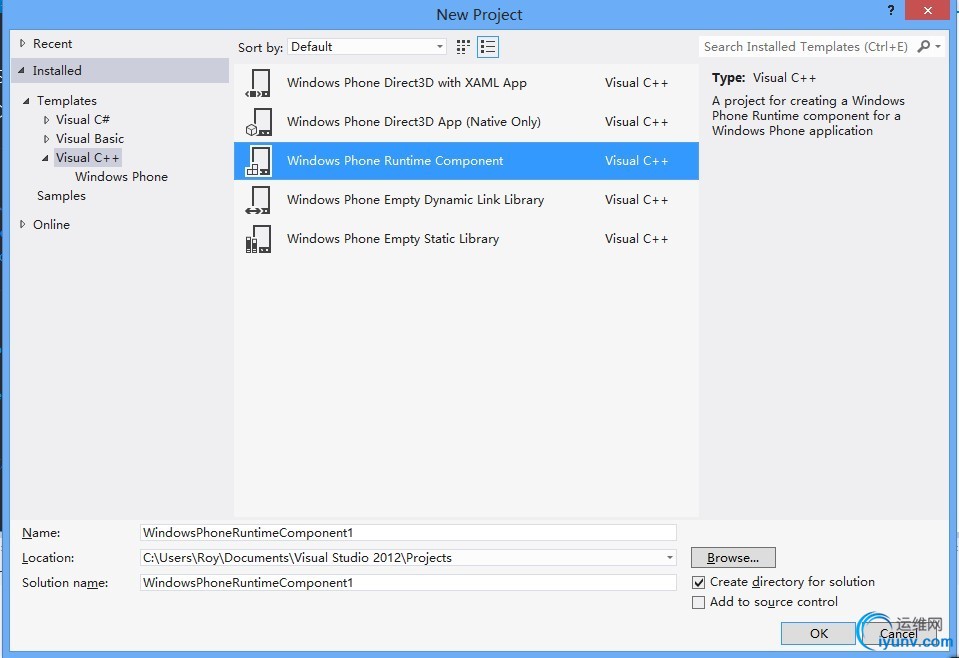Select Windows Phone under Visual C++
This screenshot has height=658, width=959.
[121, 177]
